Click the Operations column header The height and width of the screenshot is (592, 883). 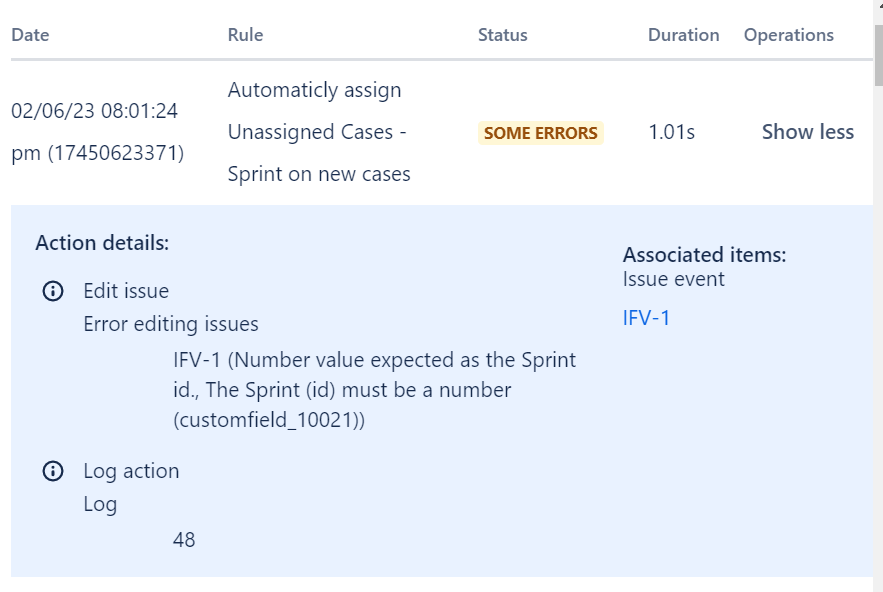(789, 35)
